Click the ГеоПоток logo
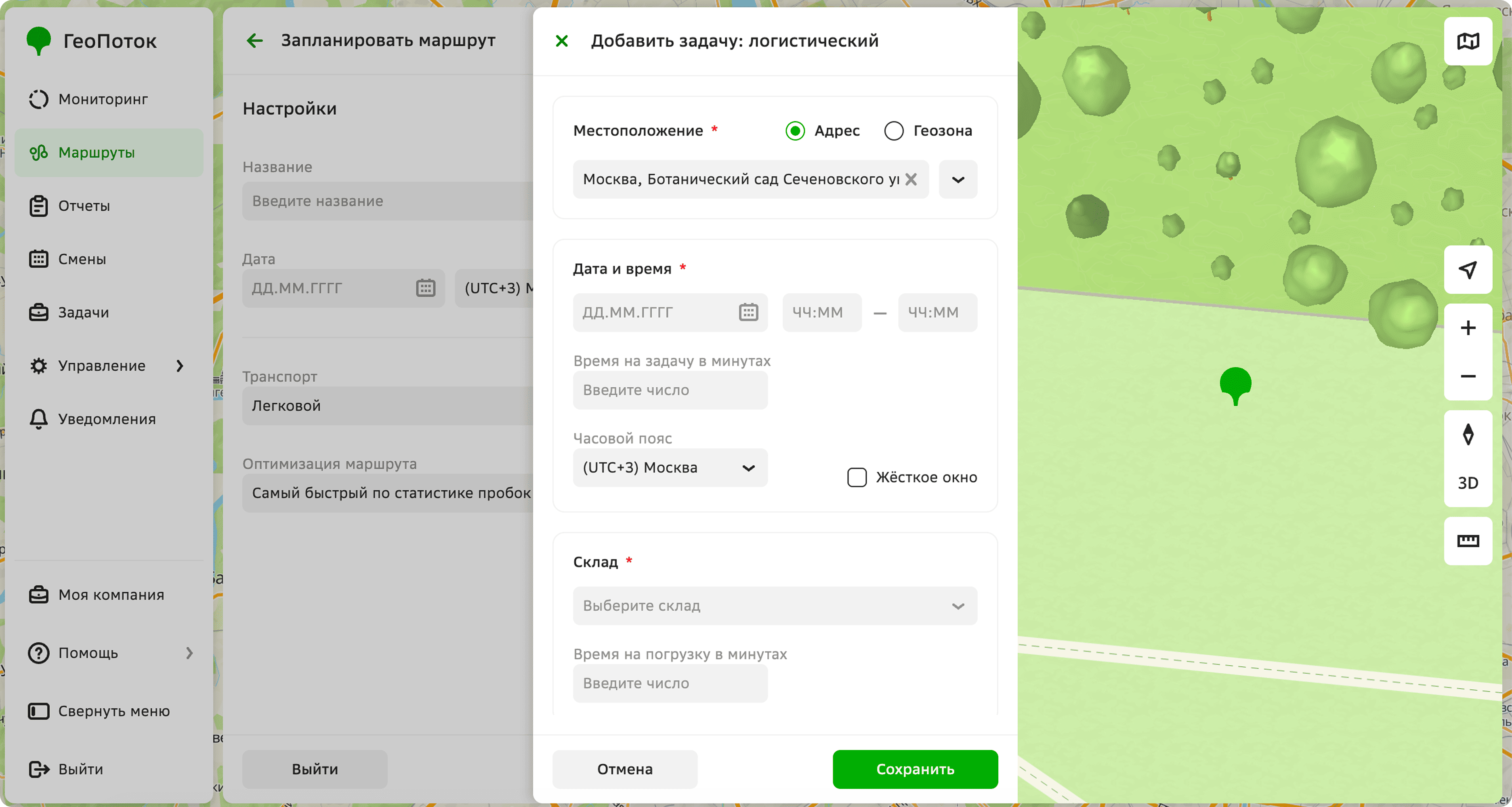 pyautogui.click(x=92, y=41)
